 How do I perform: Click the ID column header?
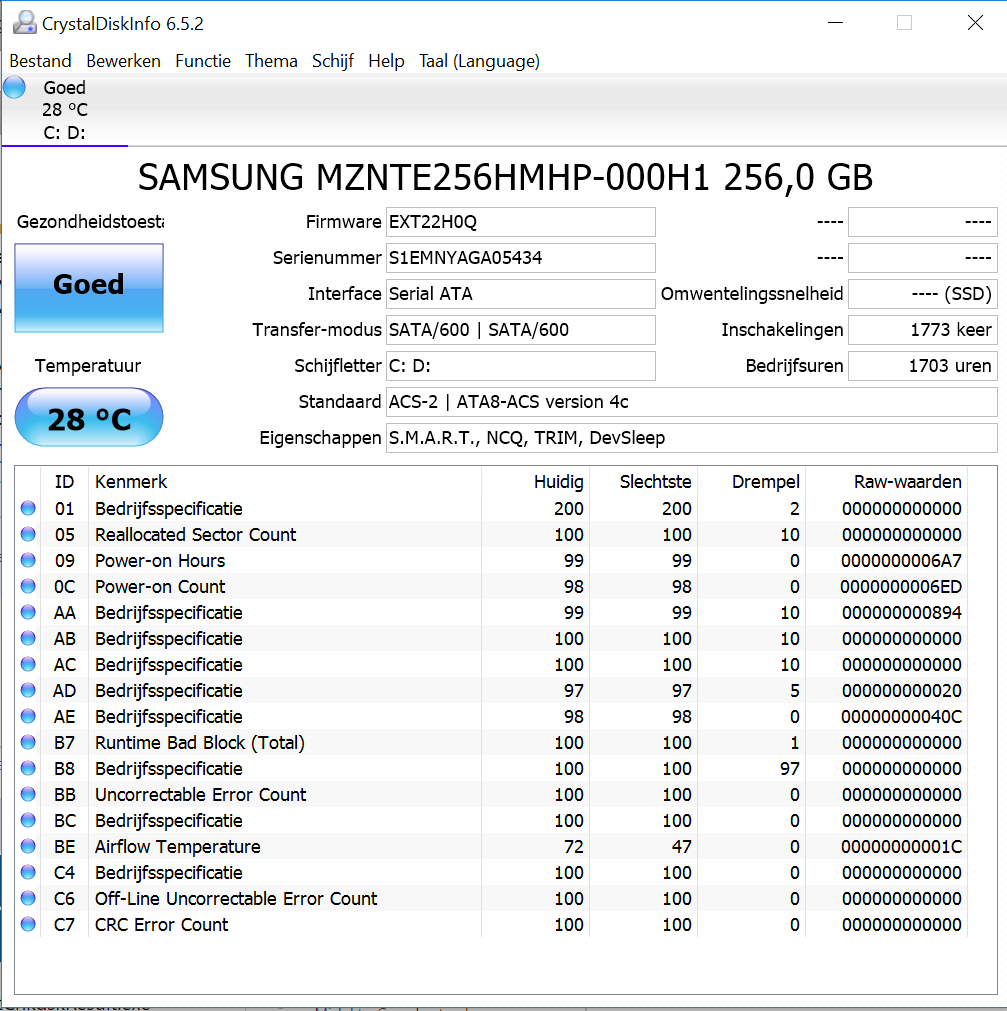point(64,482)
